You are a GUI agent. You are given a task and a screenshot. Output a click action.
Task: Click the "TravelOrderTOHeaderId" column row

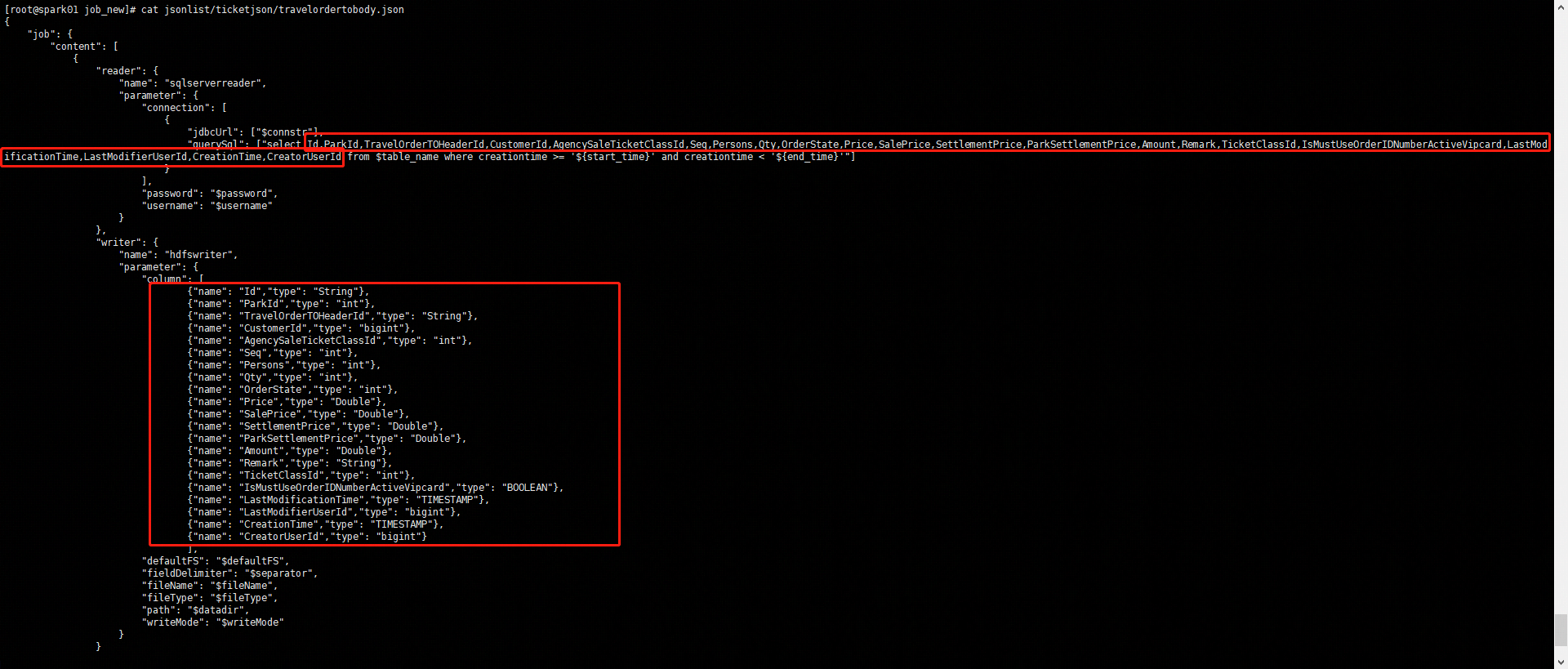click(332, 316)
